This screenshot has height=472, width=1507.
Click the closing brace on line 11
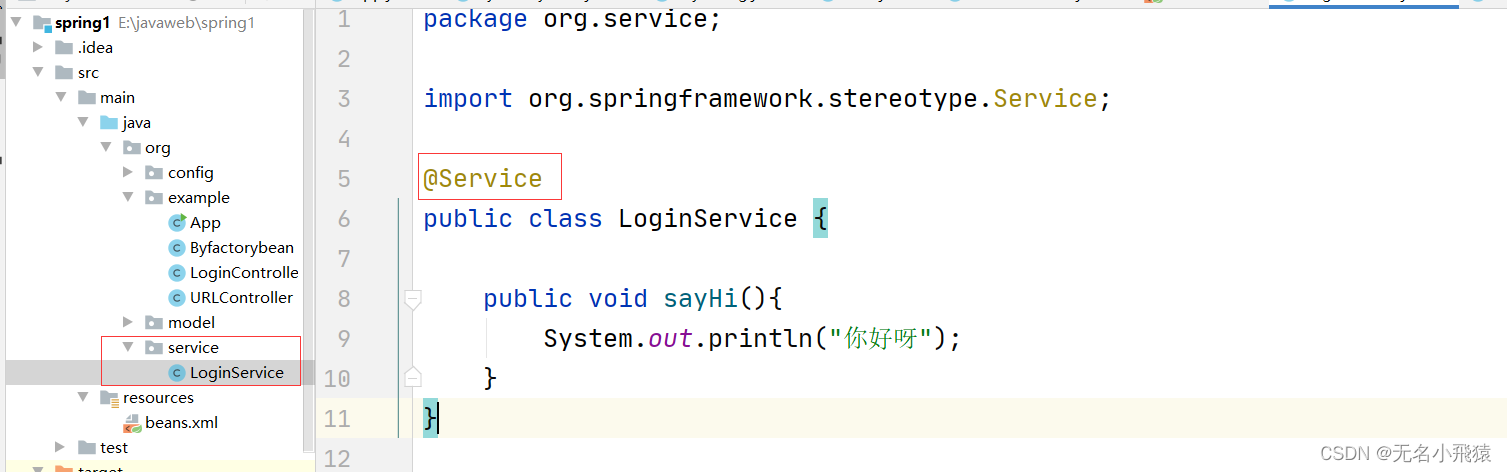430,419
